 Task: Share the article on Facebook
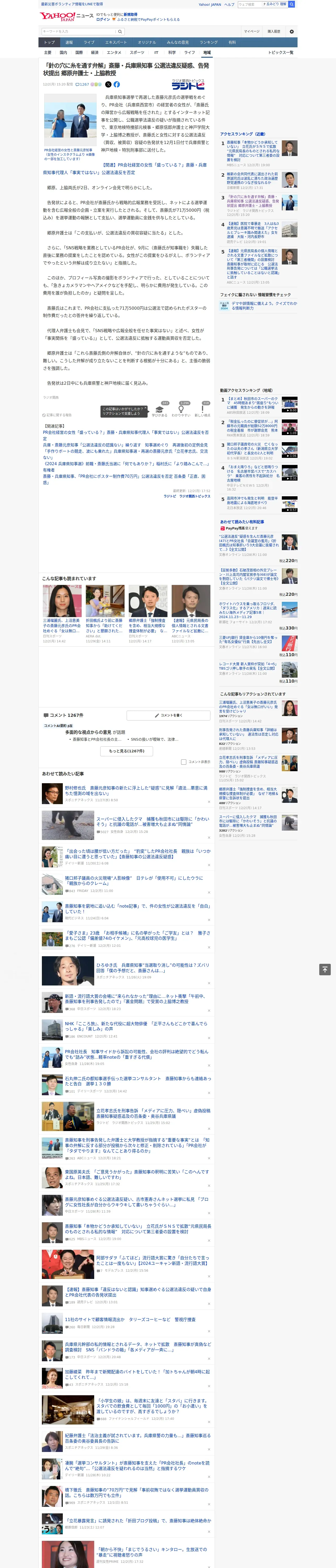(116, 85)
